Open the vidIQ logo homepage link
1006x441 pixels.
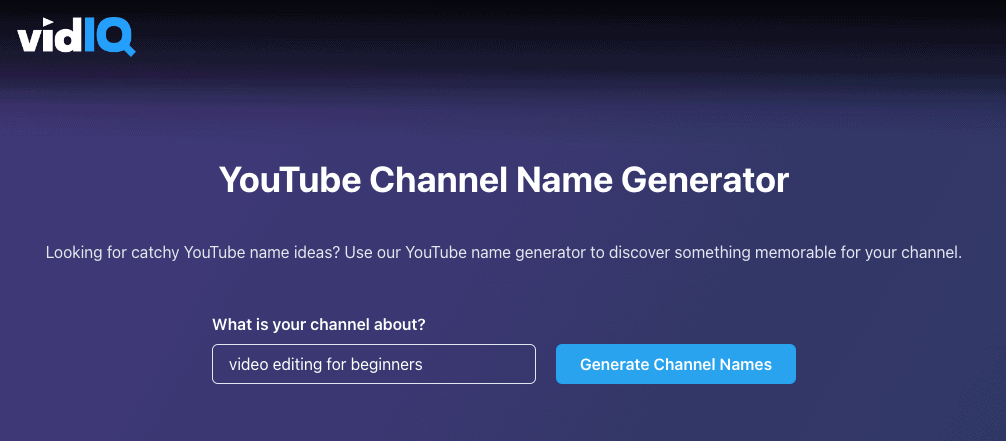(76, 39)
